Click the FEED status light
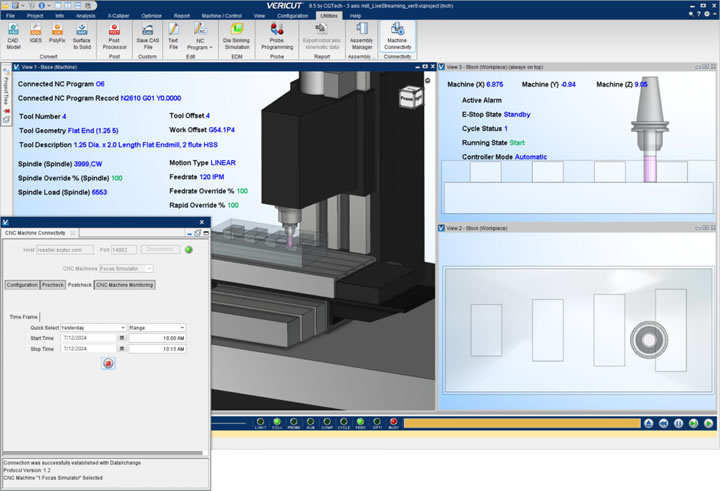720x491 pixels. (x=360, y=422)
